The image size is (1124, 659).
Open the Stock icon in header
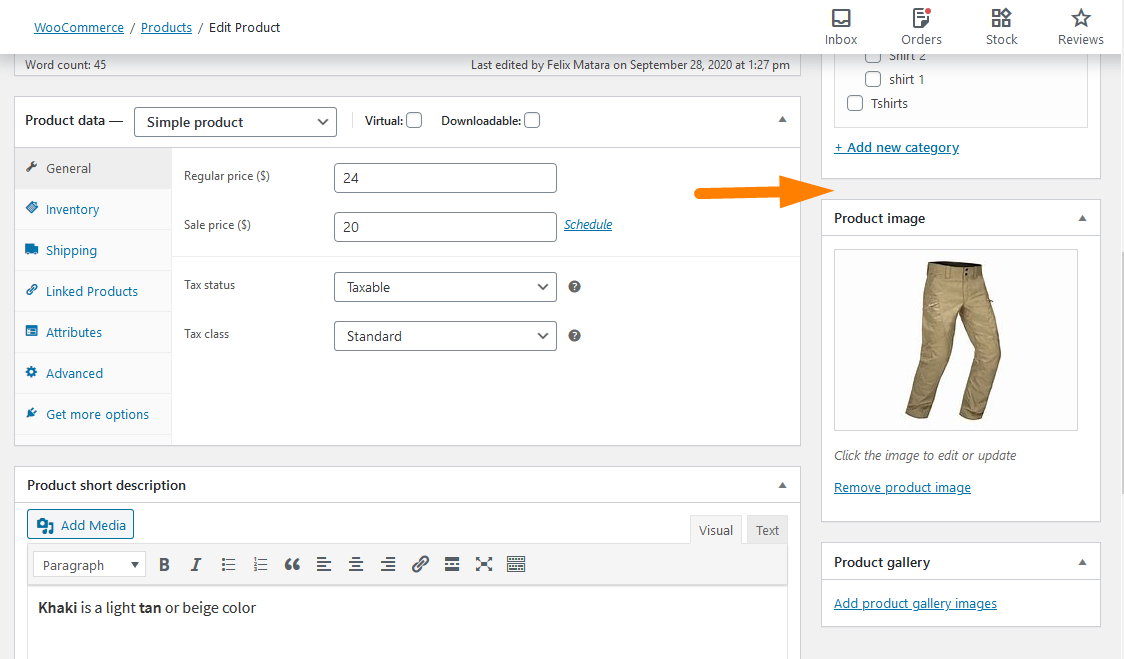pyautogui.click(x=1001, y=27)
